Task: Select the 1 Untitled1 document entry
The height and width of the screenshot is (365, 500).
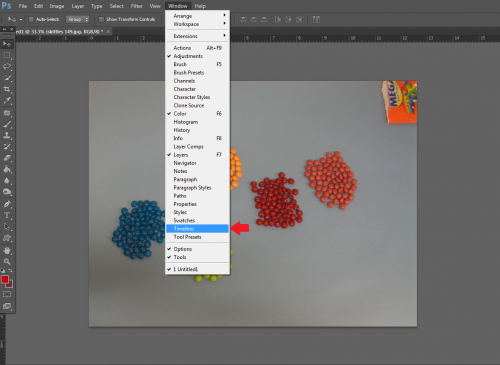Action: (197, 269)
